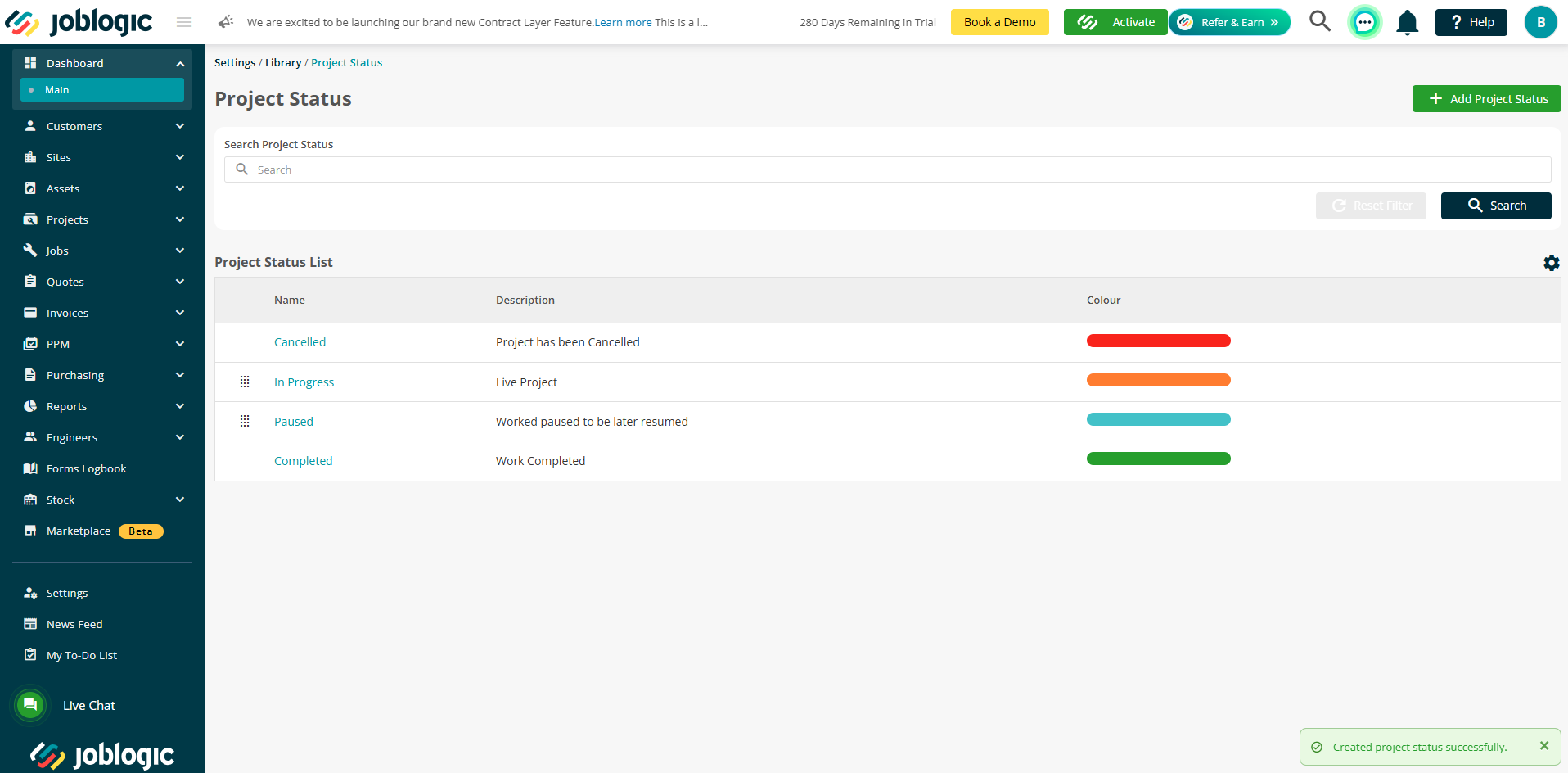Click the Quotes clipboard icon
1568x773 pixels.
(30, 282)
